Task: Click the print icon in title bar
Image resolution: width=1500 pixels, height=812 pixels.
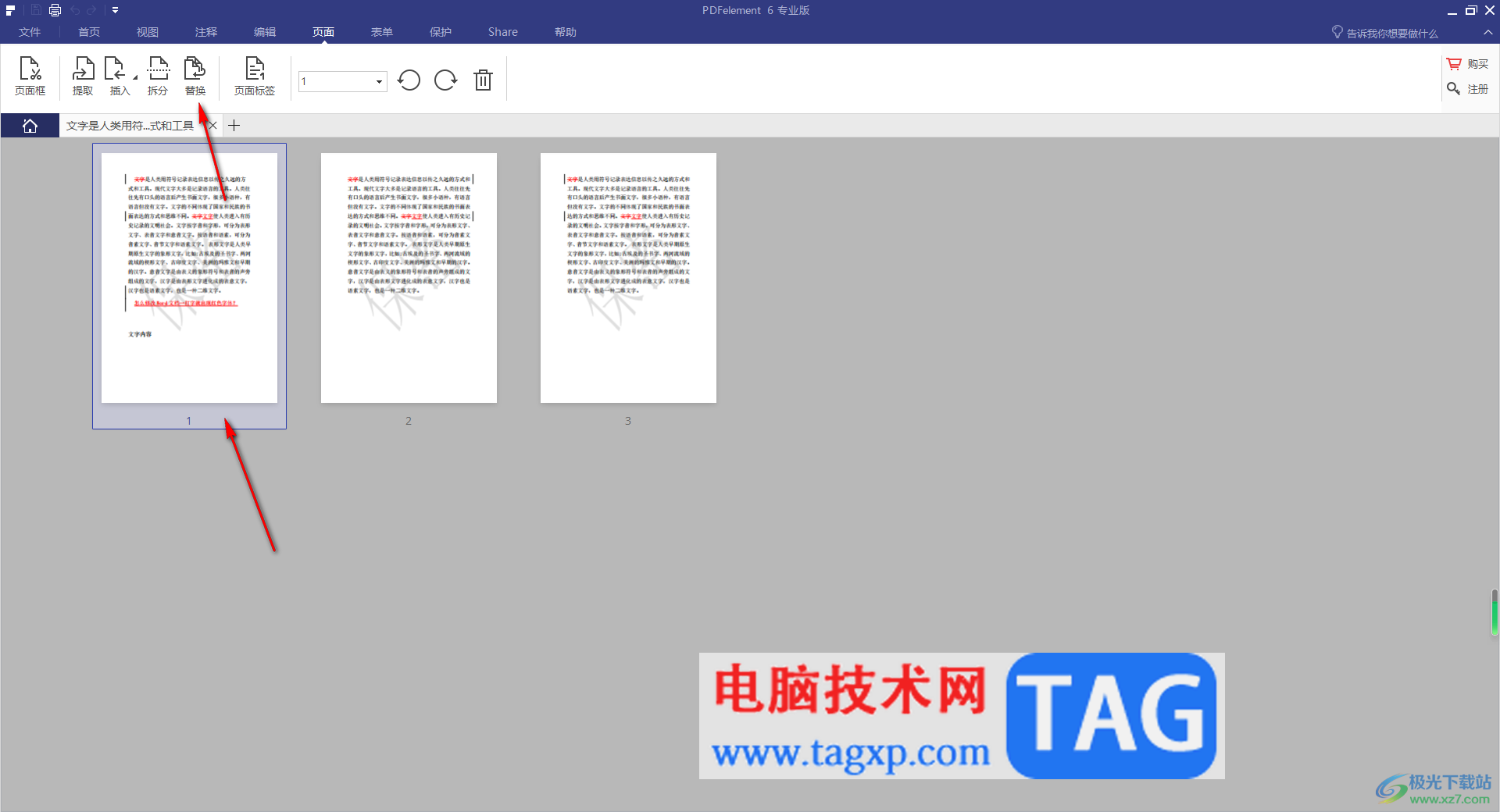Action: (x=55, y=10)
